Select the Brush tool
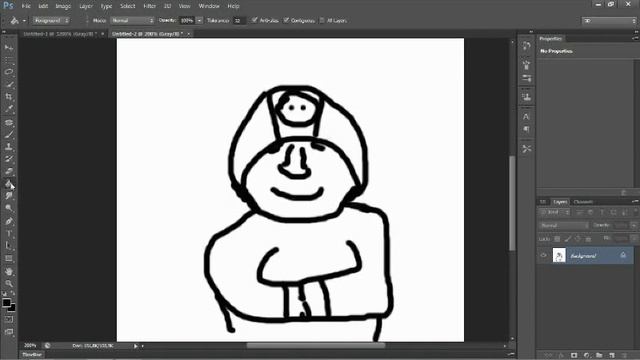The image size is (640, 360). [x=9, y=135]
